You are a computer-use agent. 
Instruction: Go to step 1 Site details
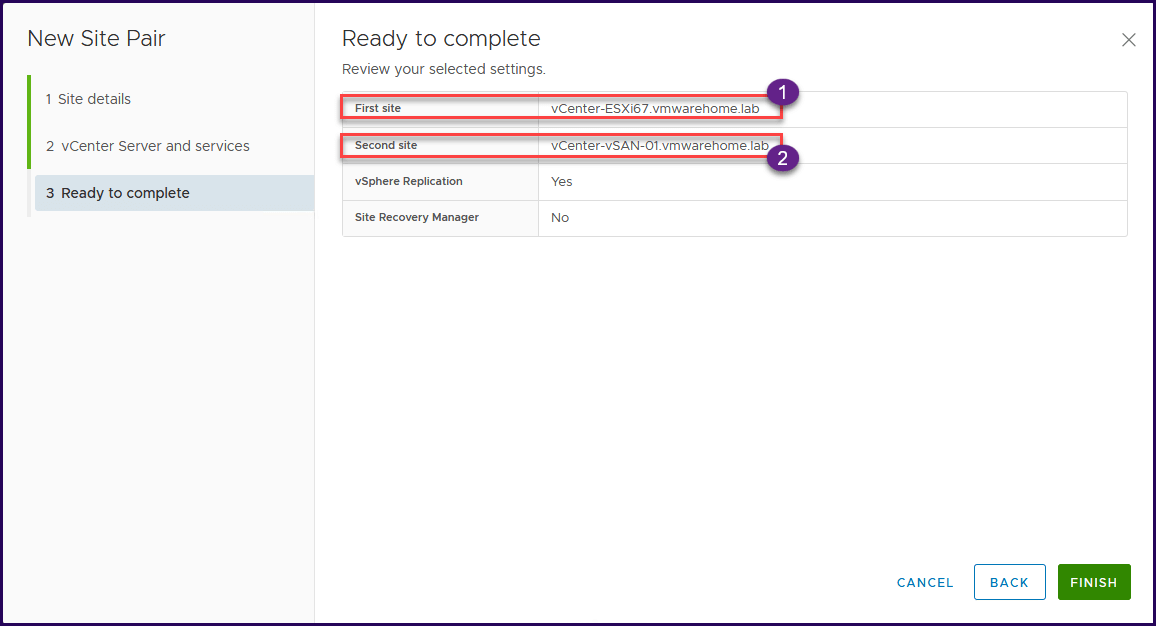(88, 99)
